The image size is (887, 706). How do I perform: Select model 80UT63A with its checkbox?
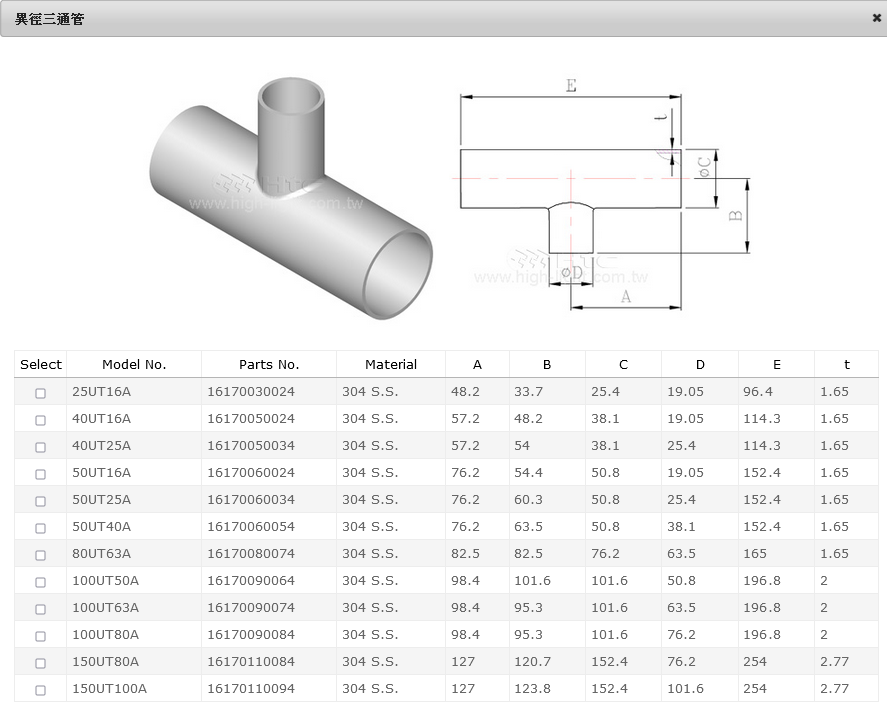point(41,555)
